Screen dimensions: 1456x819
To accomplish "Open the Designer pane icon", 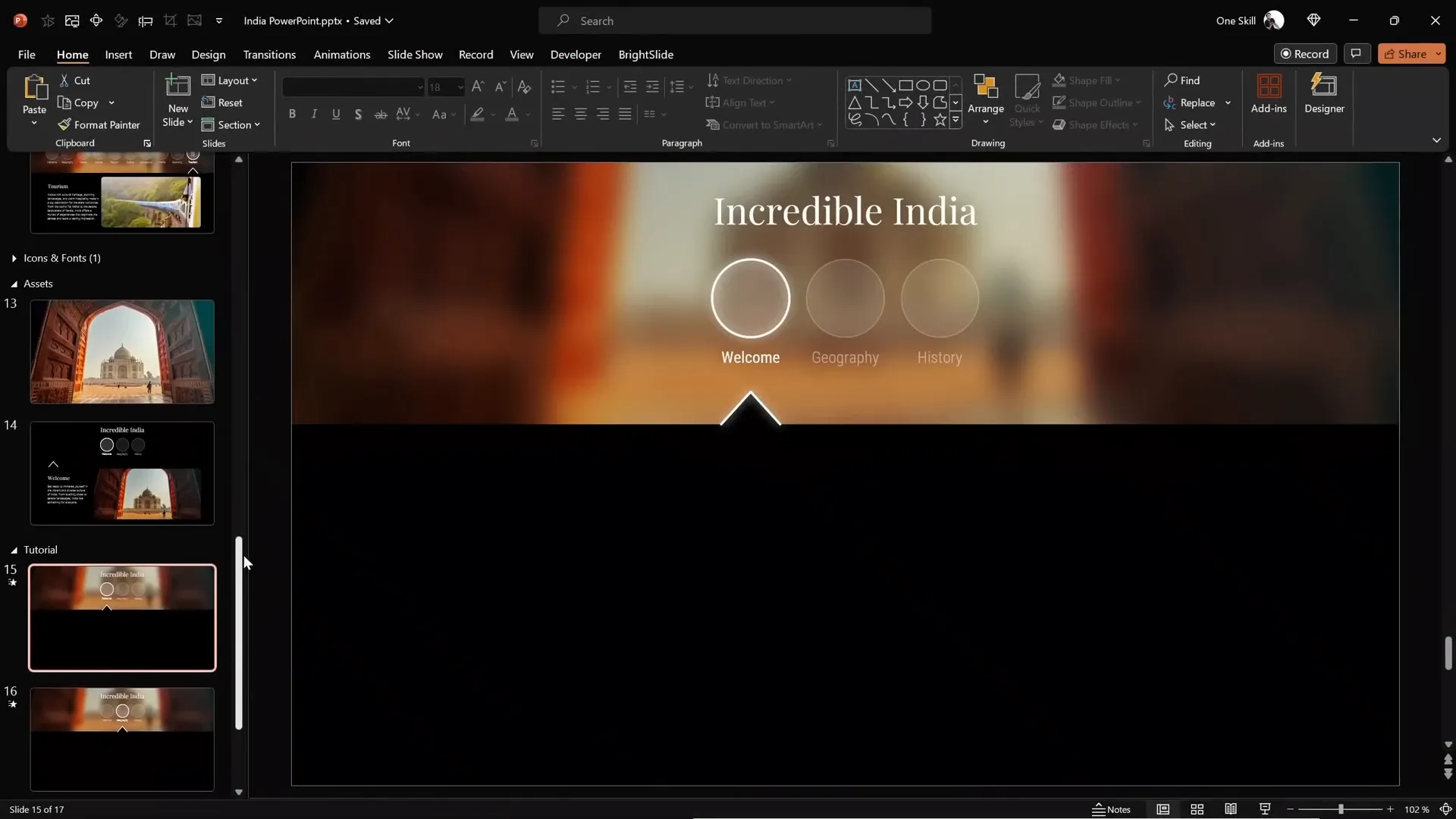I will 1324,86.
